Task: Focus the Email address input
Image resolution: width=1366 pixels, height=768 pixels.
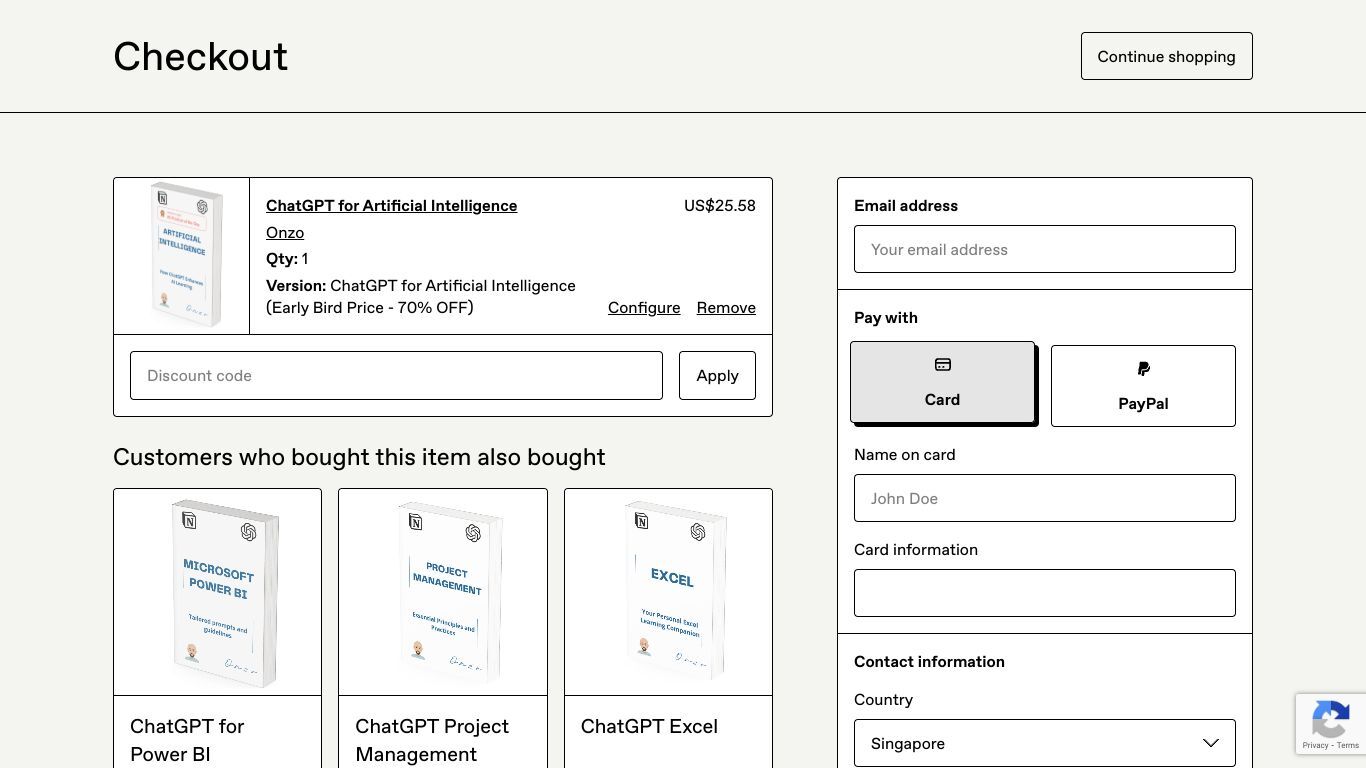Action: [x=1045, y=249]
